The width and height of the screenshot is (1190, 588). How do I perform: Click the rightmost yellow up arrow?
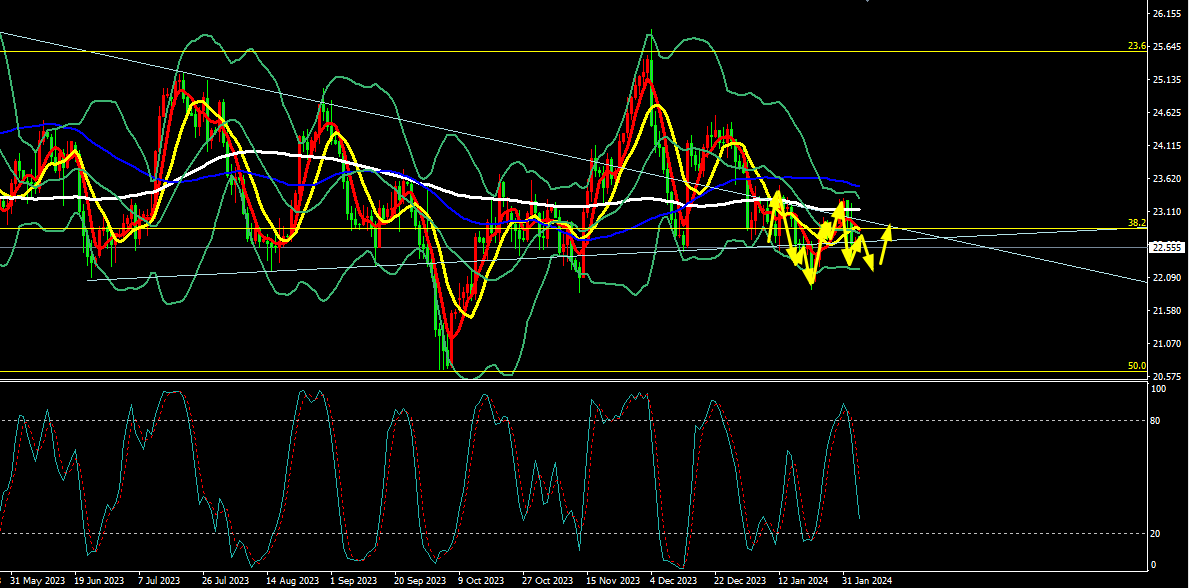(x=886, y=240)
